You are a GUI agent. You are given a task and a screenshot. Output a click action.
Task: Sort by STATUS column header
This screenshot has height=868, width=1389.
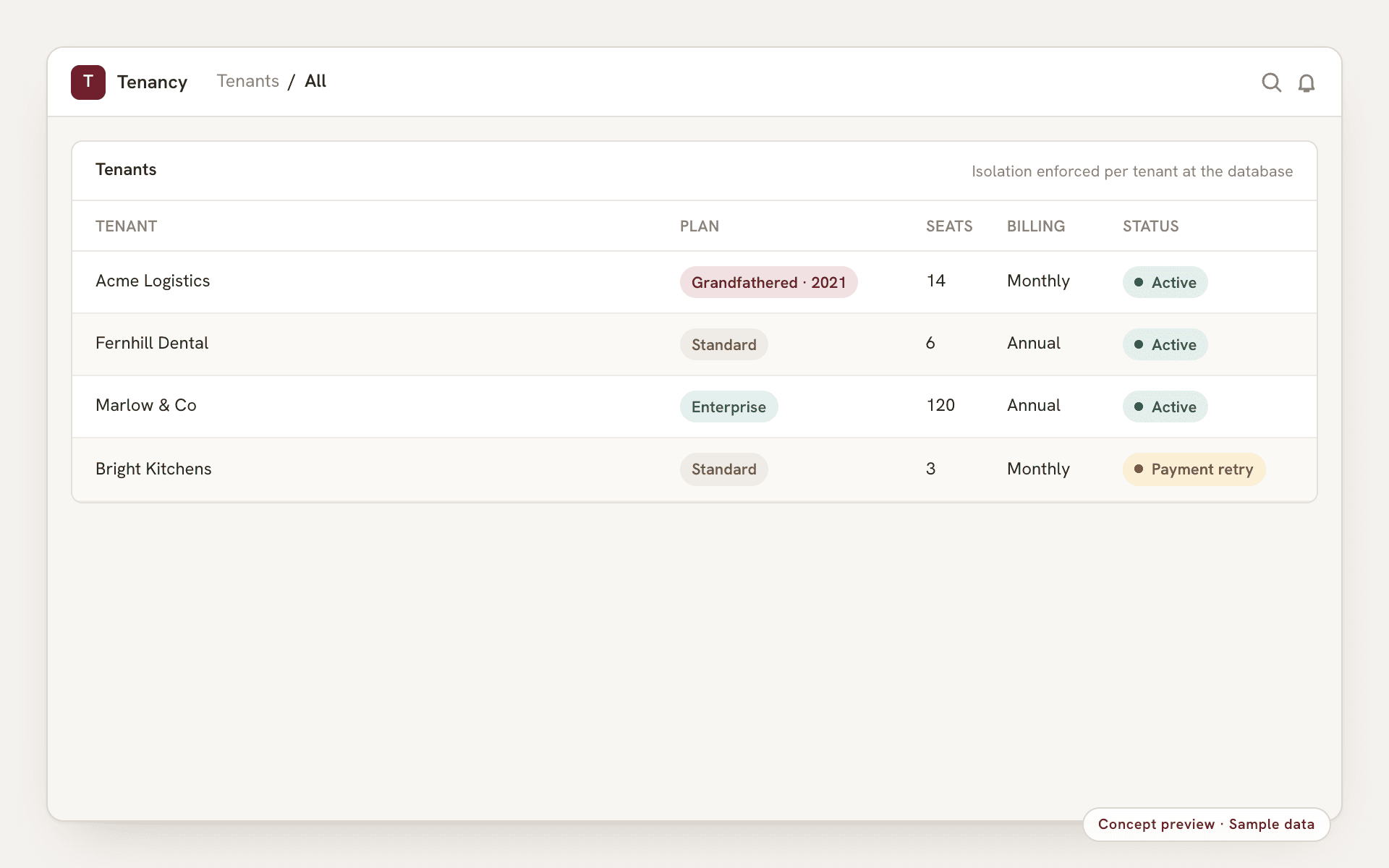[1151, 226]
